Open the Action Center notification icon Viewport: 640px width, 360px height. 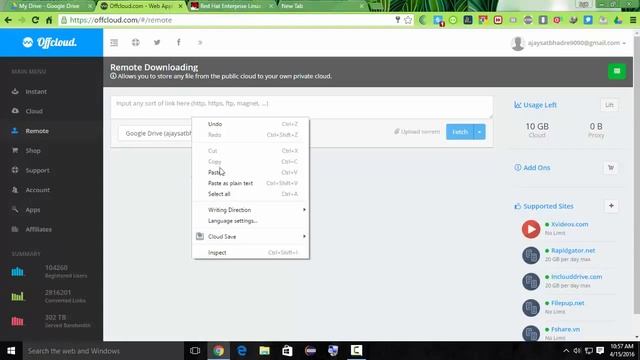[600, 351]
